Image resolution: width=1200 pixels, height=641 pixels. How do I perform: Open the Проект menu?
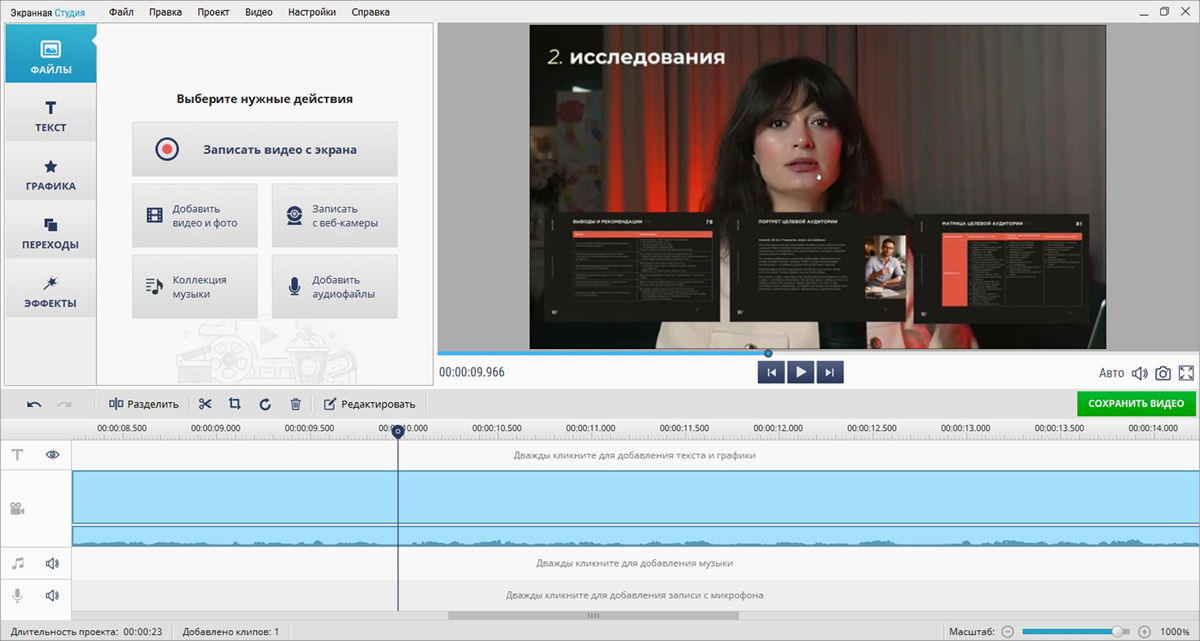click(x=212, y=12)
